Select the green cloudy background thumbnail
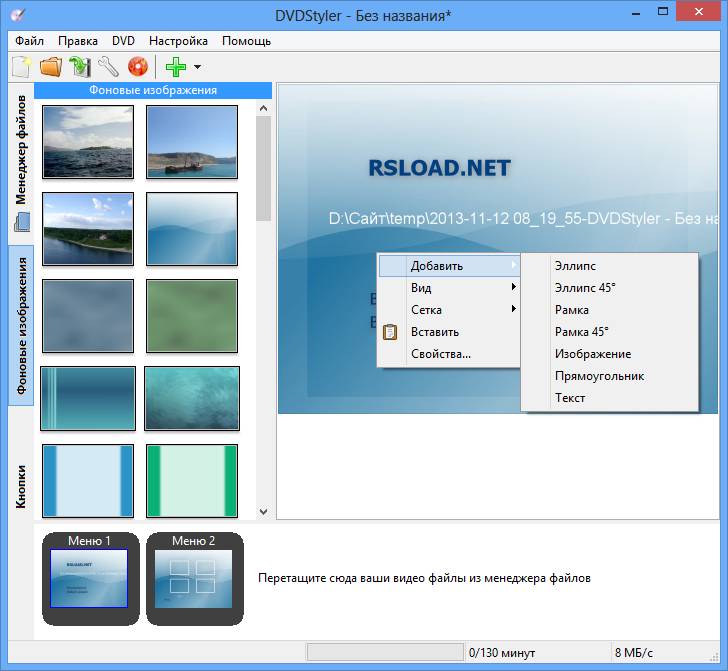This screenshot has height=671, width=728. (x=192, y=316)
